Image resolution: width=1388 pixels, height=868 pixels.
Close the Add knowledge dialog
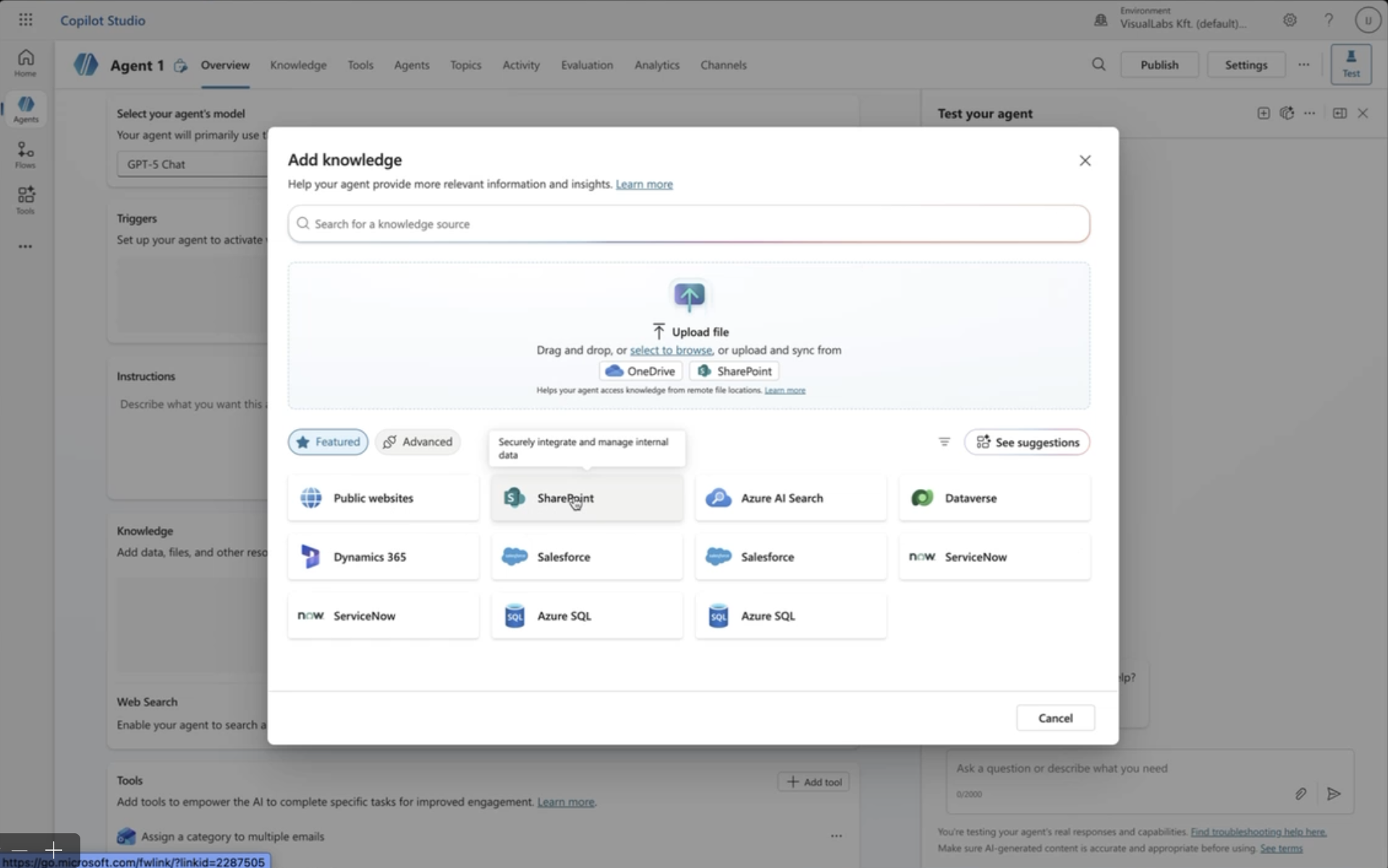click(1085, 161)
